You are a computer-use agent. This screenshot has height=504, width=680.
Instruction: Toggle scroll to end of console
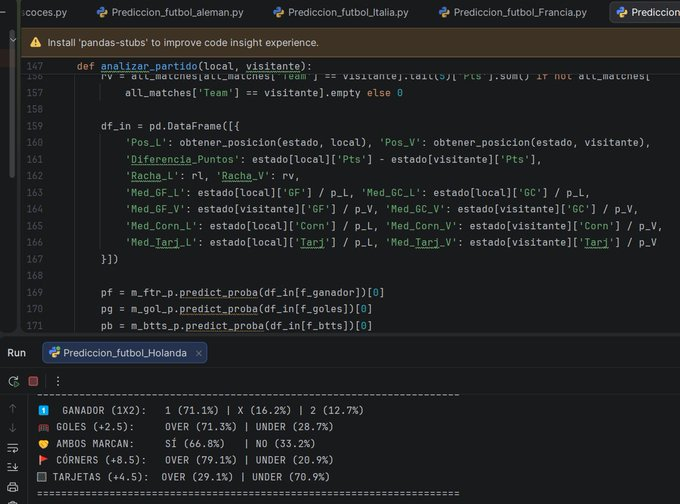[13, 467]
